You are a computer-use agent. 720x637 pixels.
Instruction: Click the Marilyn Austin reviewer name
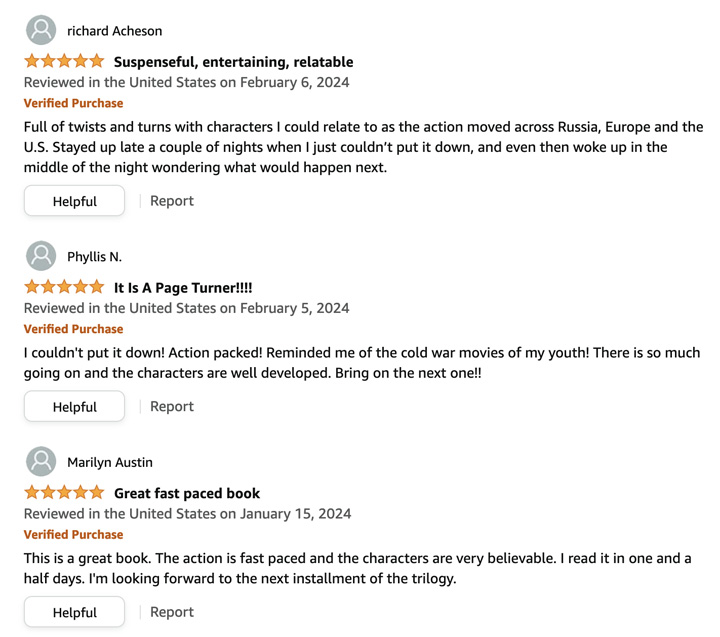pos(110,462)
